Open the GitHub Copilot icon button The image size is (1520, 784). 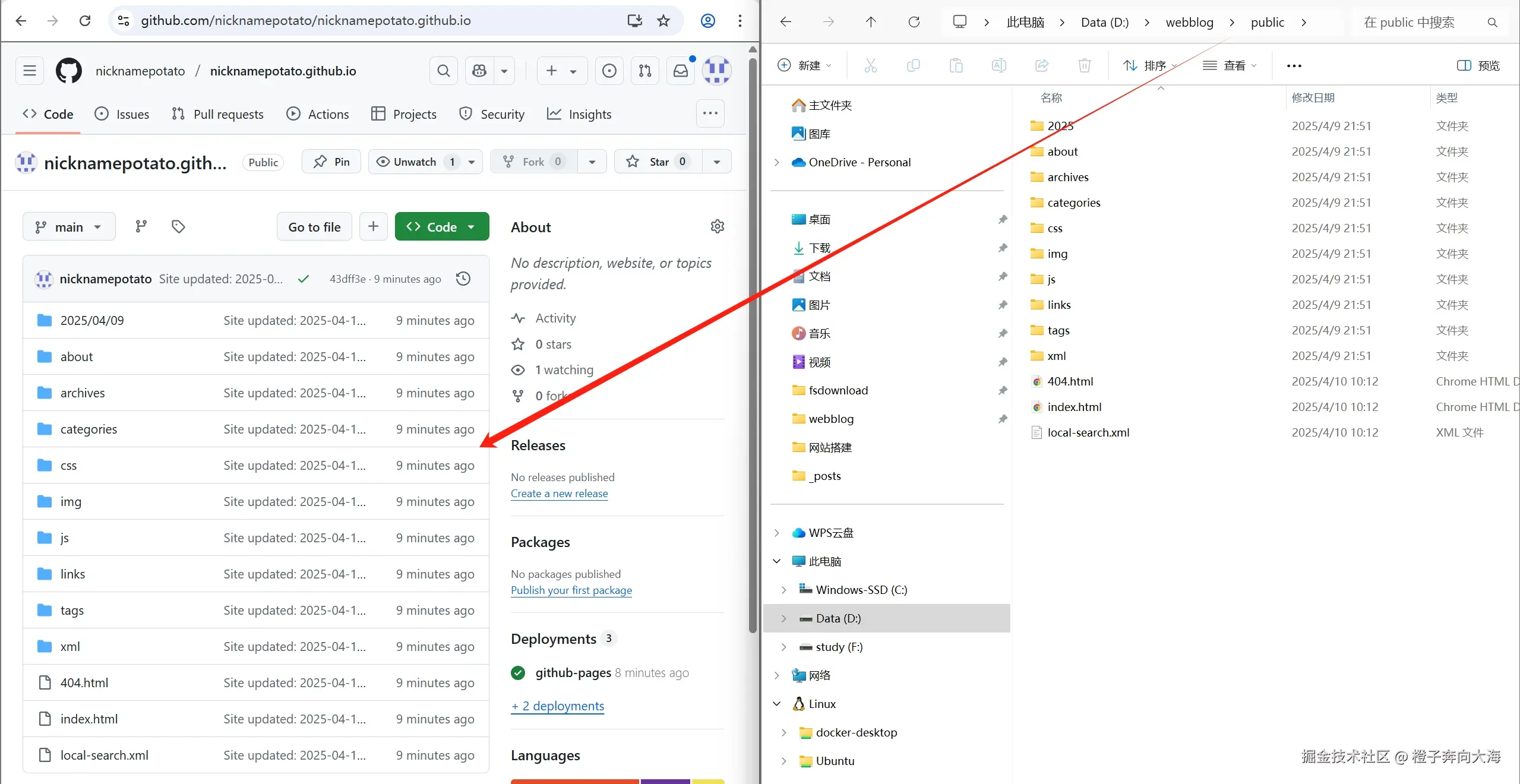pos(479,71)
